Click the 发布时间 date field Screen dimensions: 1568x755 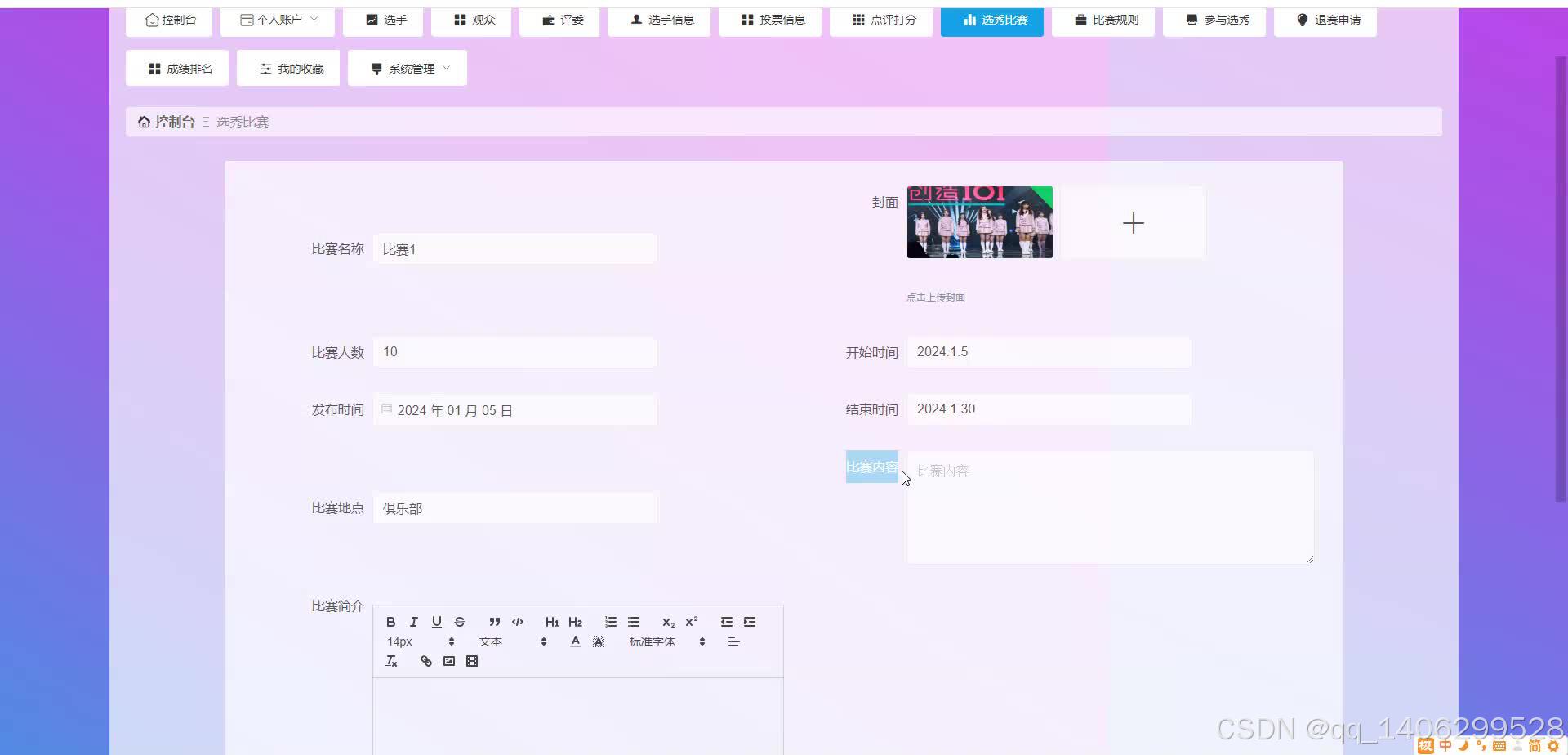(x=515, y=410)
